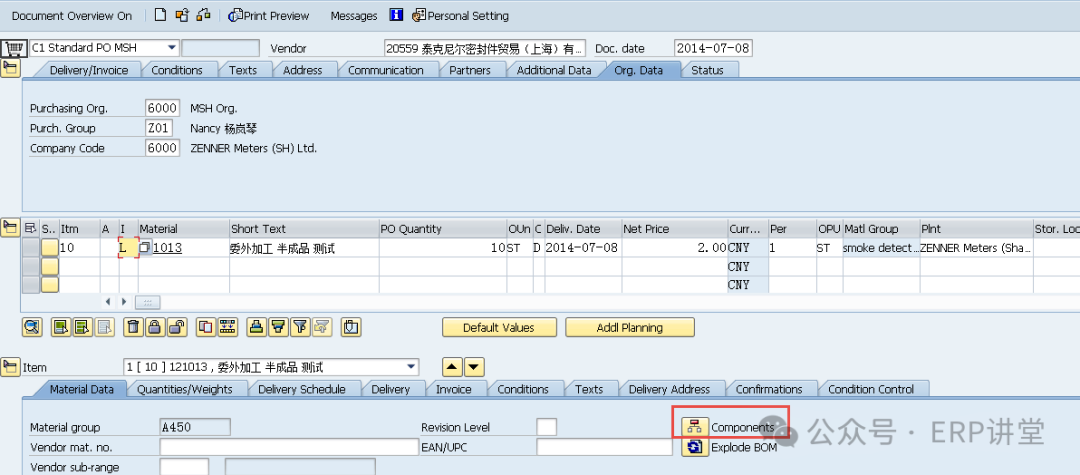Expand the Item selector dropdown
Screen dimensions: 1080x475
[x=411, y=367]
